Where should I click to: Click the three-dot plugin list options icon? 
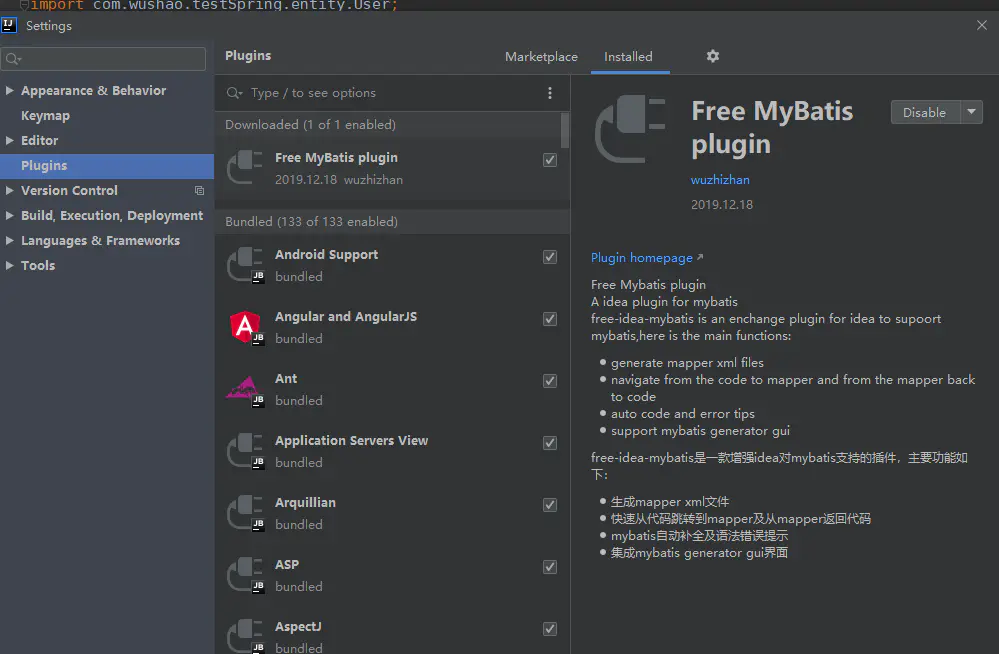coord(550,93)
